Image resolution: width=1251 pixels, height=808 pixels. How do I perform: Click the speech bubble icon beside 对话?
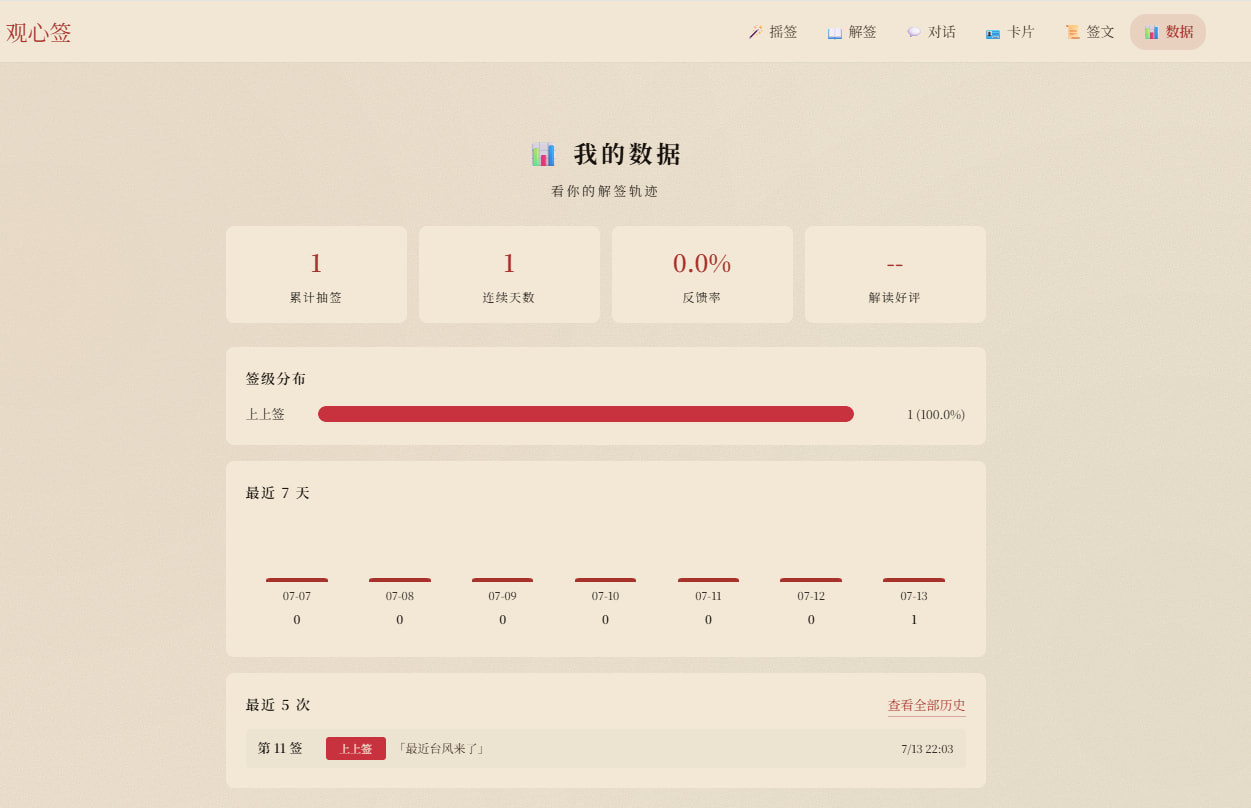pos(914,32)
